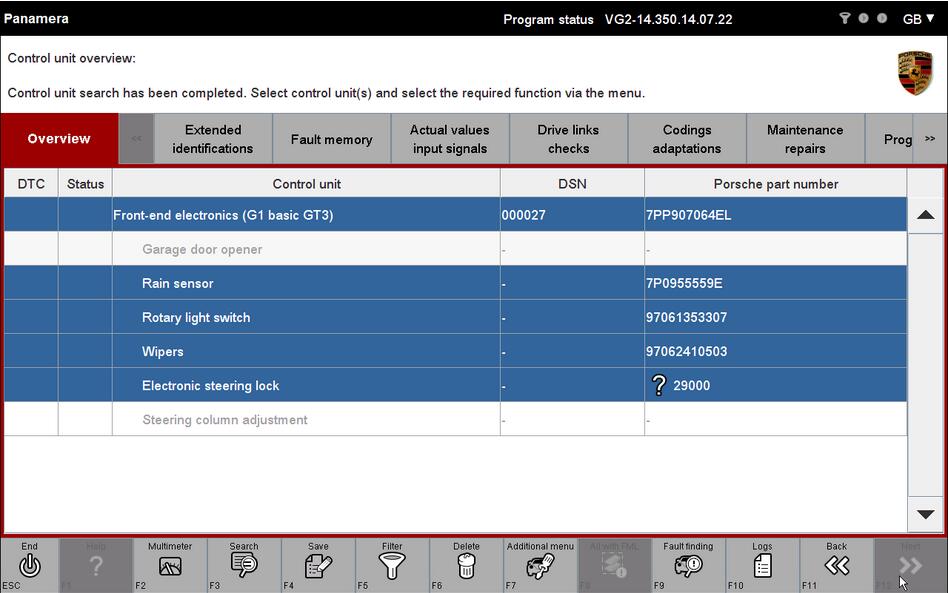The image size is (948, 593).
Task: Click part number 7PP907064EL
Action: click(689, 215)
